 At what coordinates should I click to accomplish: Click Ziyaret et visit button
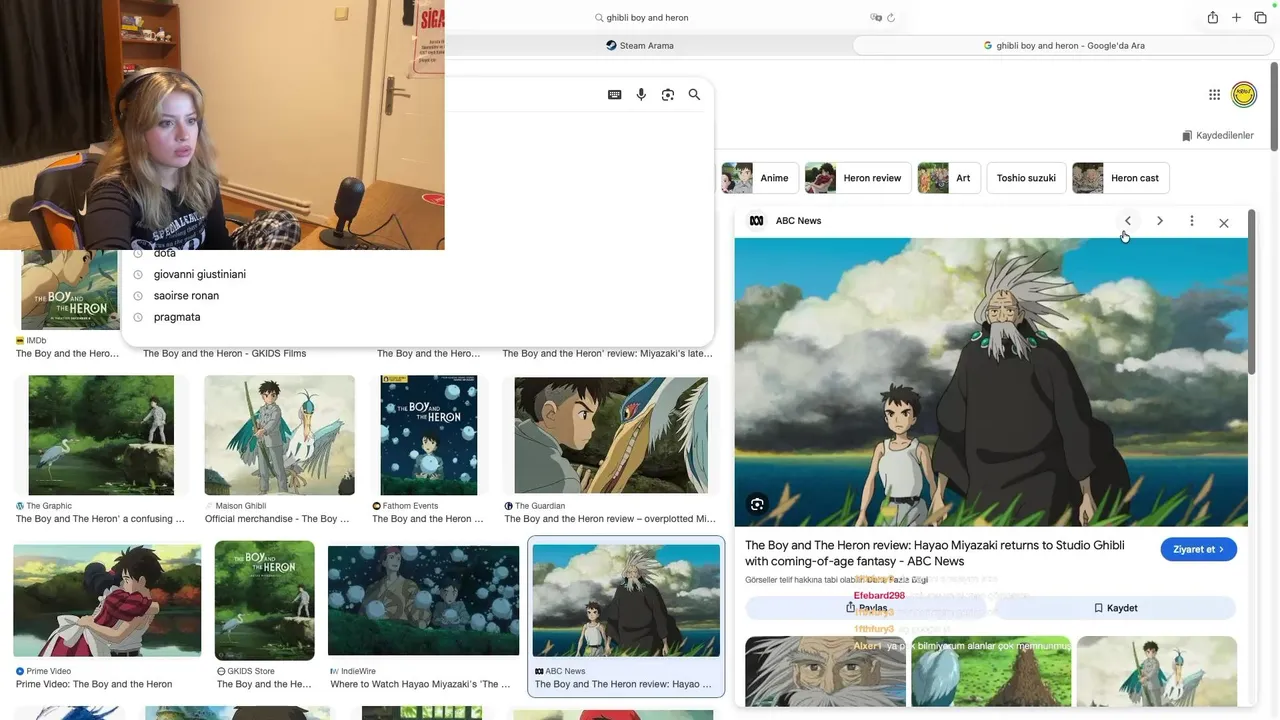tap(1198, 549)
